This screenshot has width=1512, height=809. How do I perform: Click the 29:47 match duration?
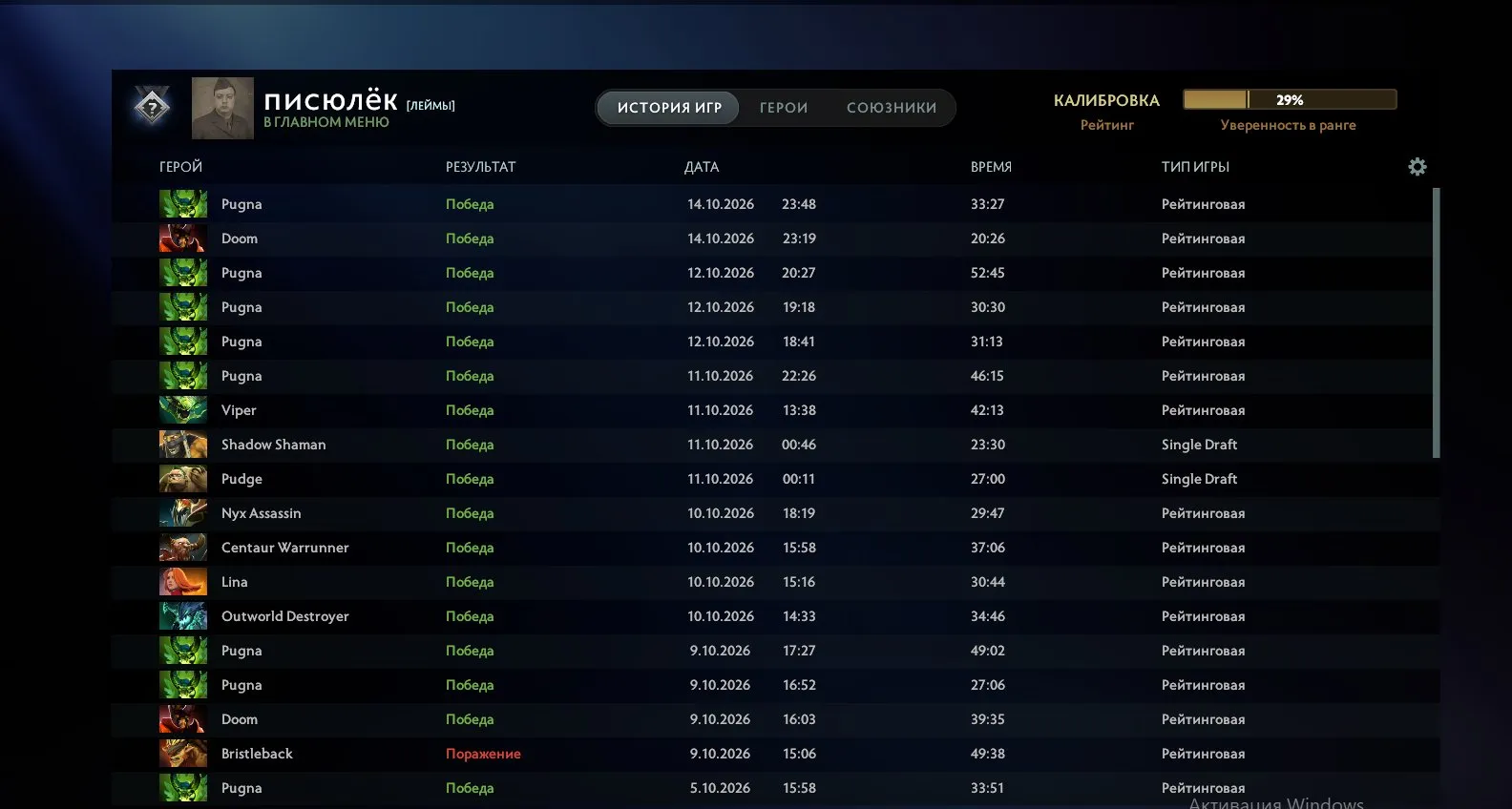click(987, 513)
